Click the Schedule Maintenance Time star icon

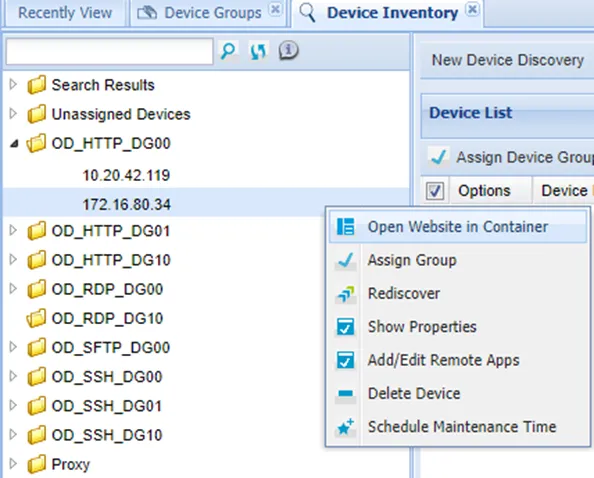345,427
